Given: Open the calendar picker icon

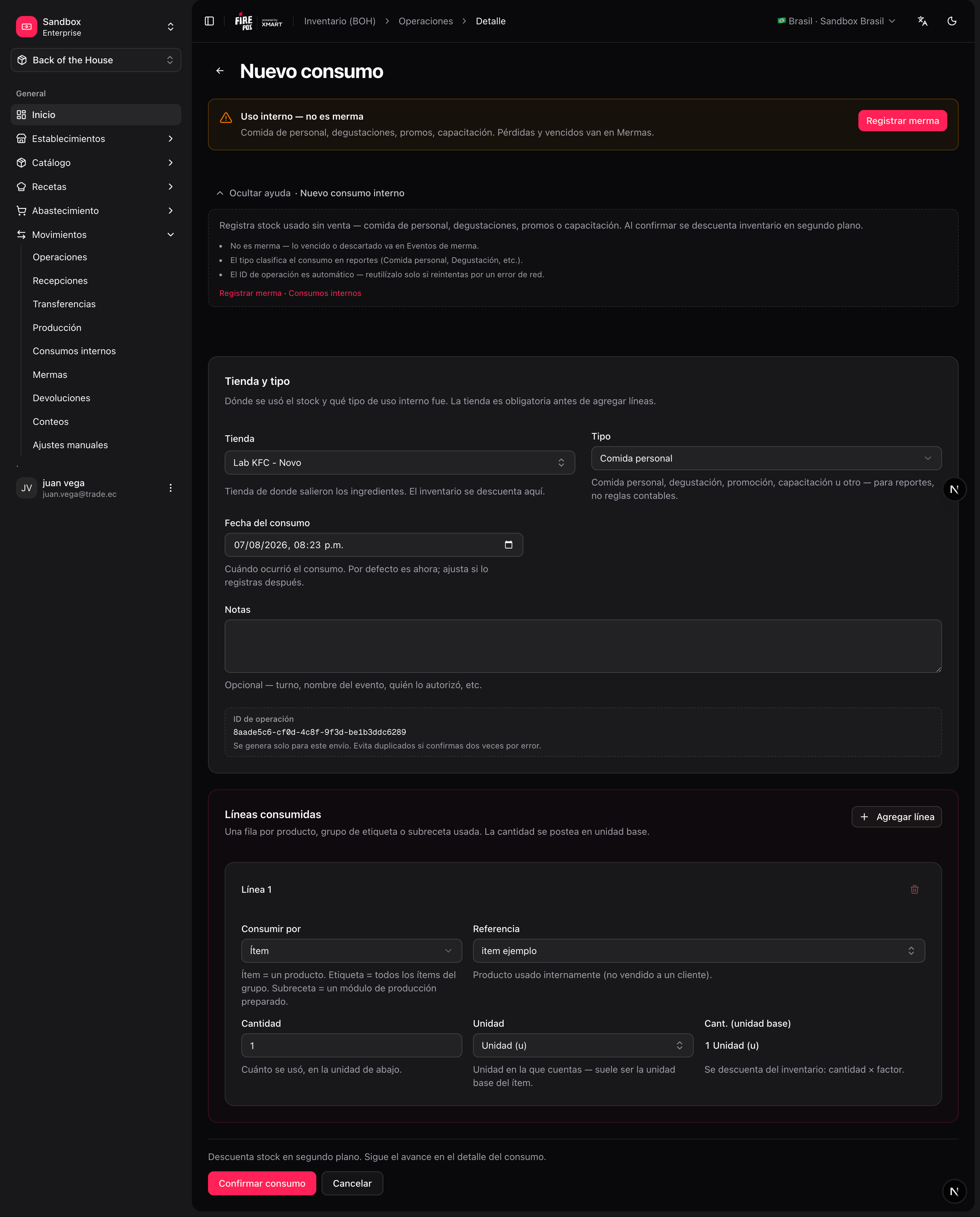Looking at the screenshot, I should (x=509, y=545).
